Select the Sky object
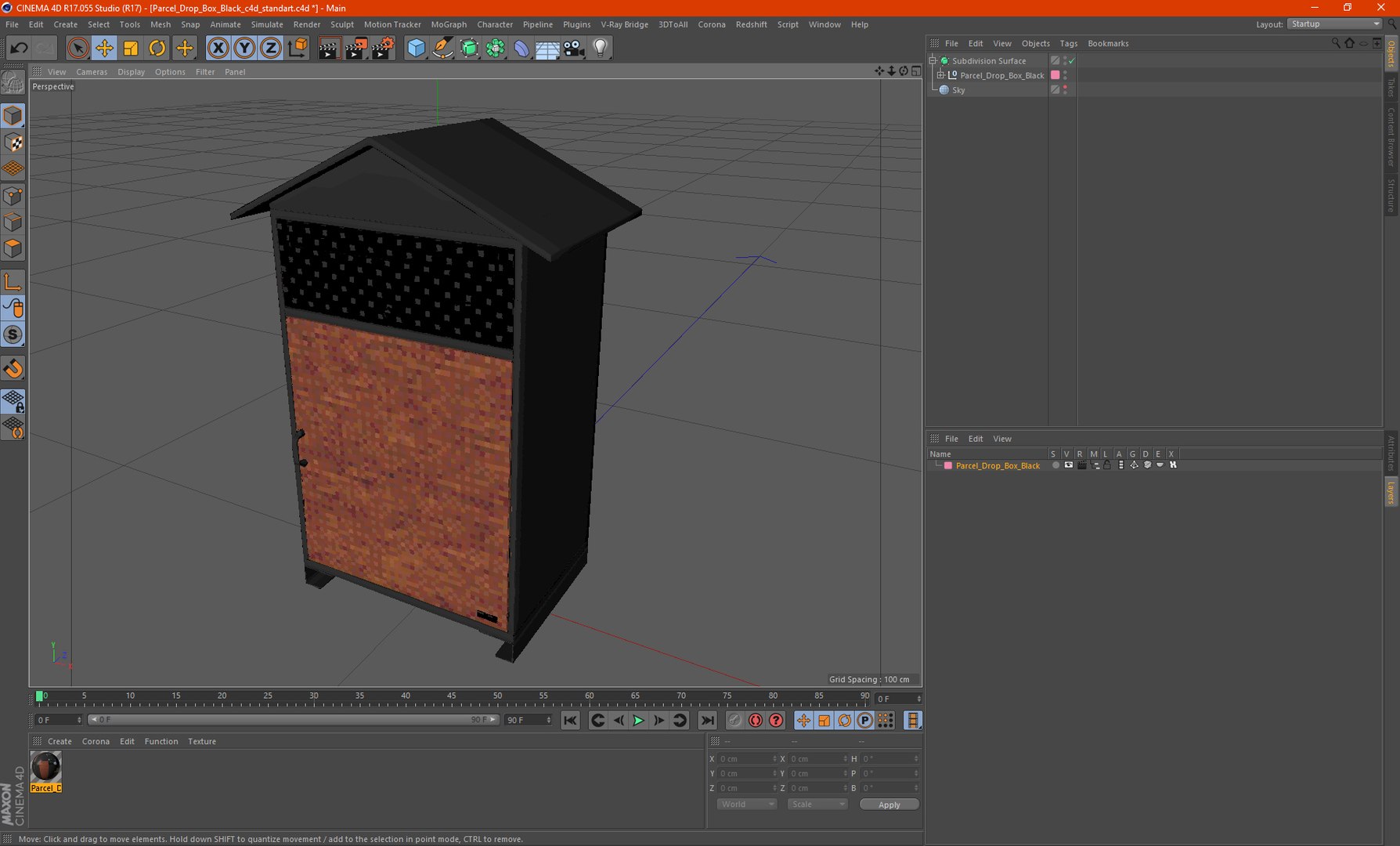 pos(958,90)
